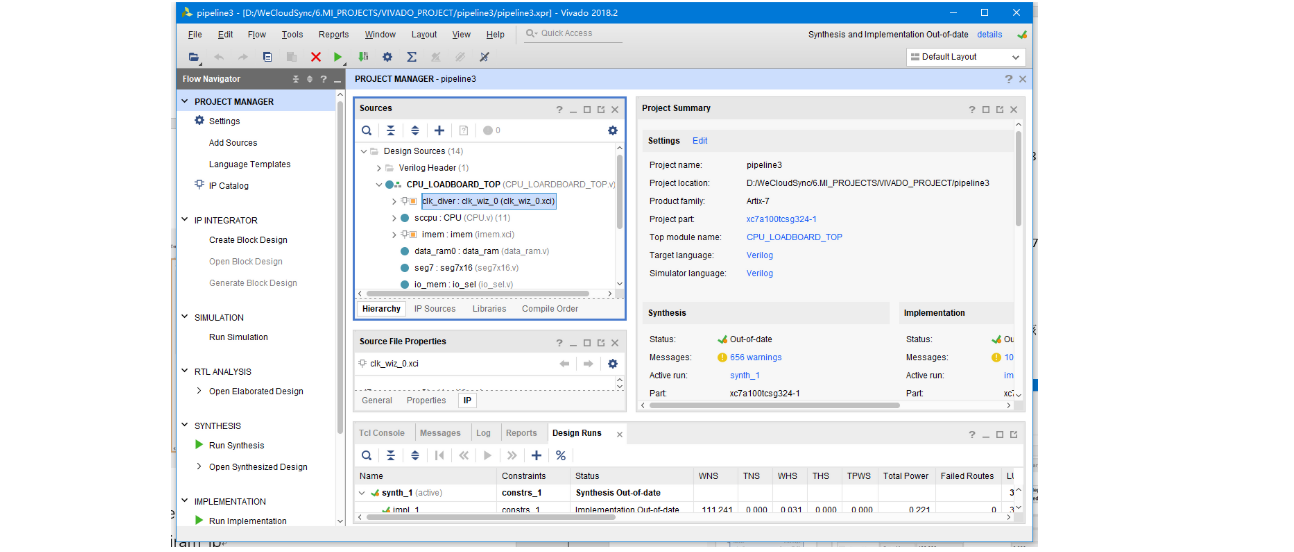Click the details link for out-of-date status
This screenshot has height=552, width=1294.
(x=989, y=34)
